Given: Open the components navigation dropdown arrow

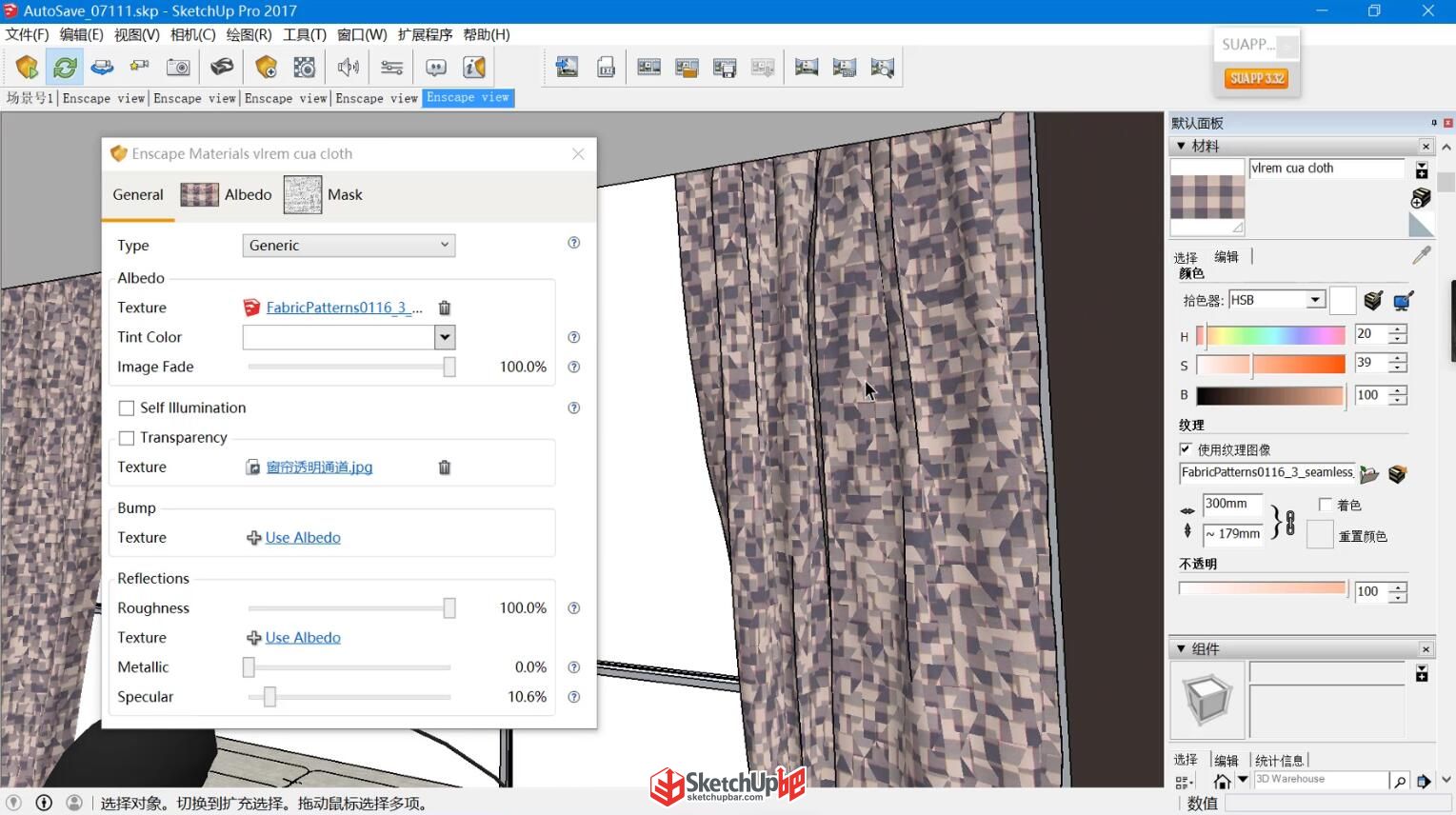Looking at the screenshot, I should tap(1243, 780).
